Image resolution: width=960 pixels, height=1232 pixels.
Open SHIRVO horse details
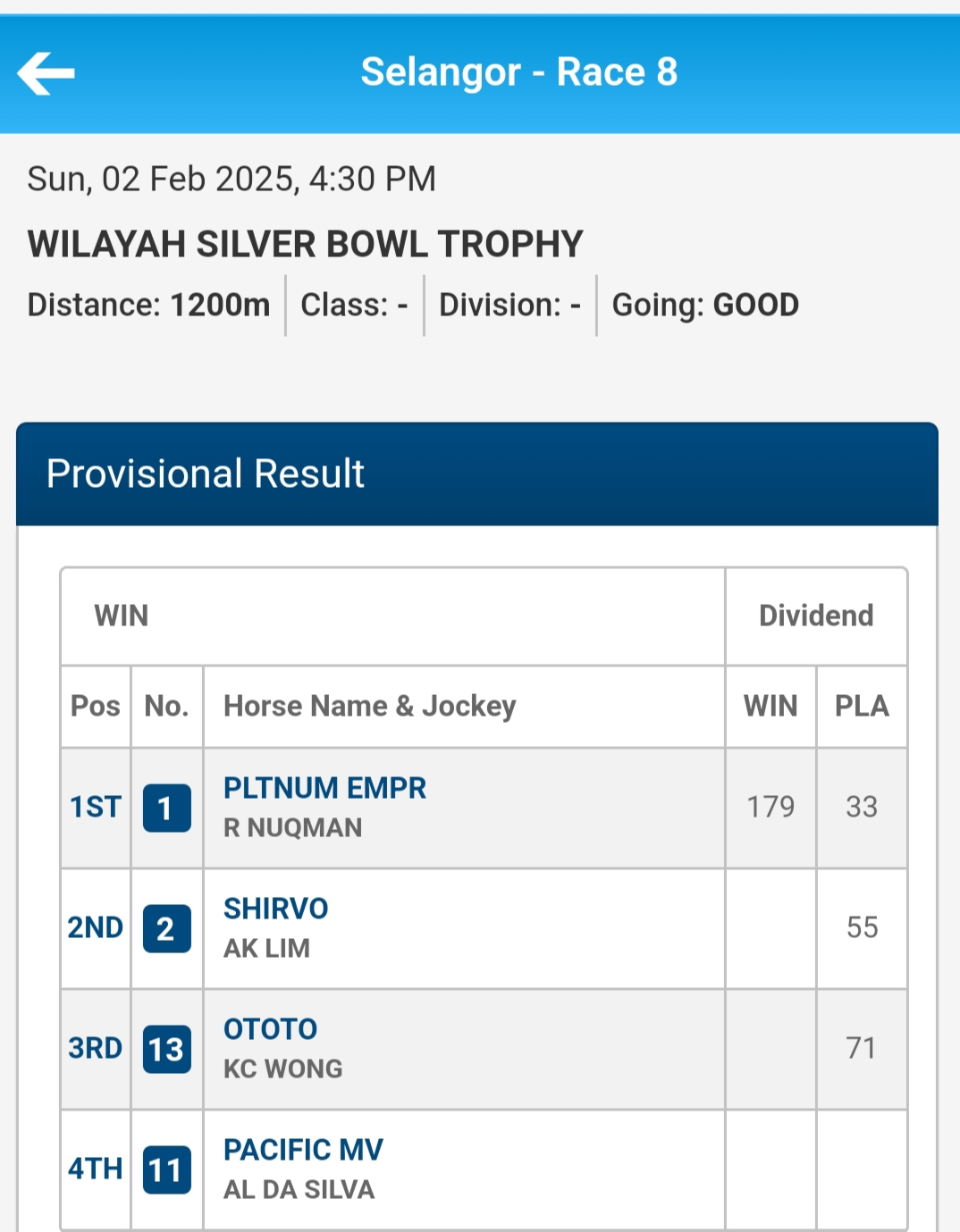(275, 909)
